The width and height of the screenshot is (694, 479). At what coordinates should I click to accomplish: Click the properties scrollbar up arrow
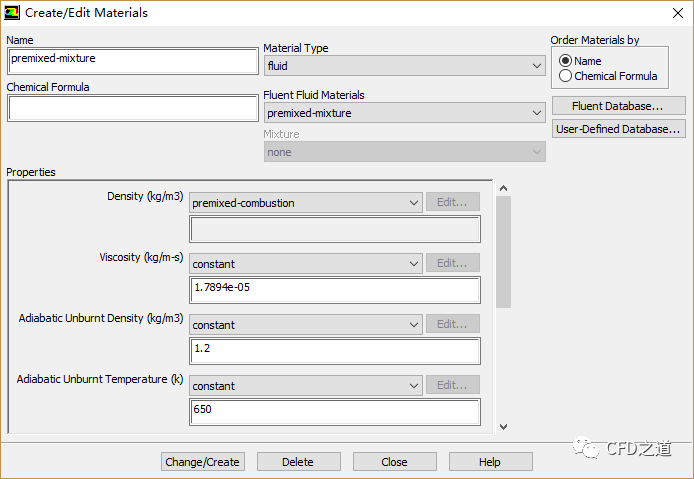[x=503, y=188]
